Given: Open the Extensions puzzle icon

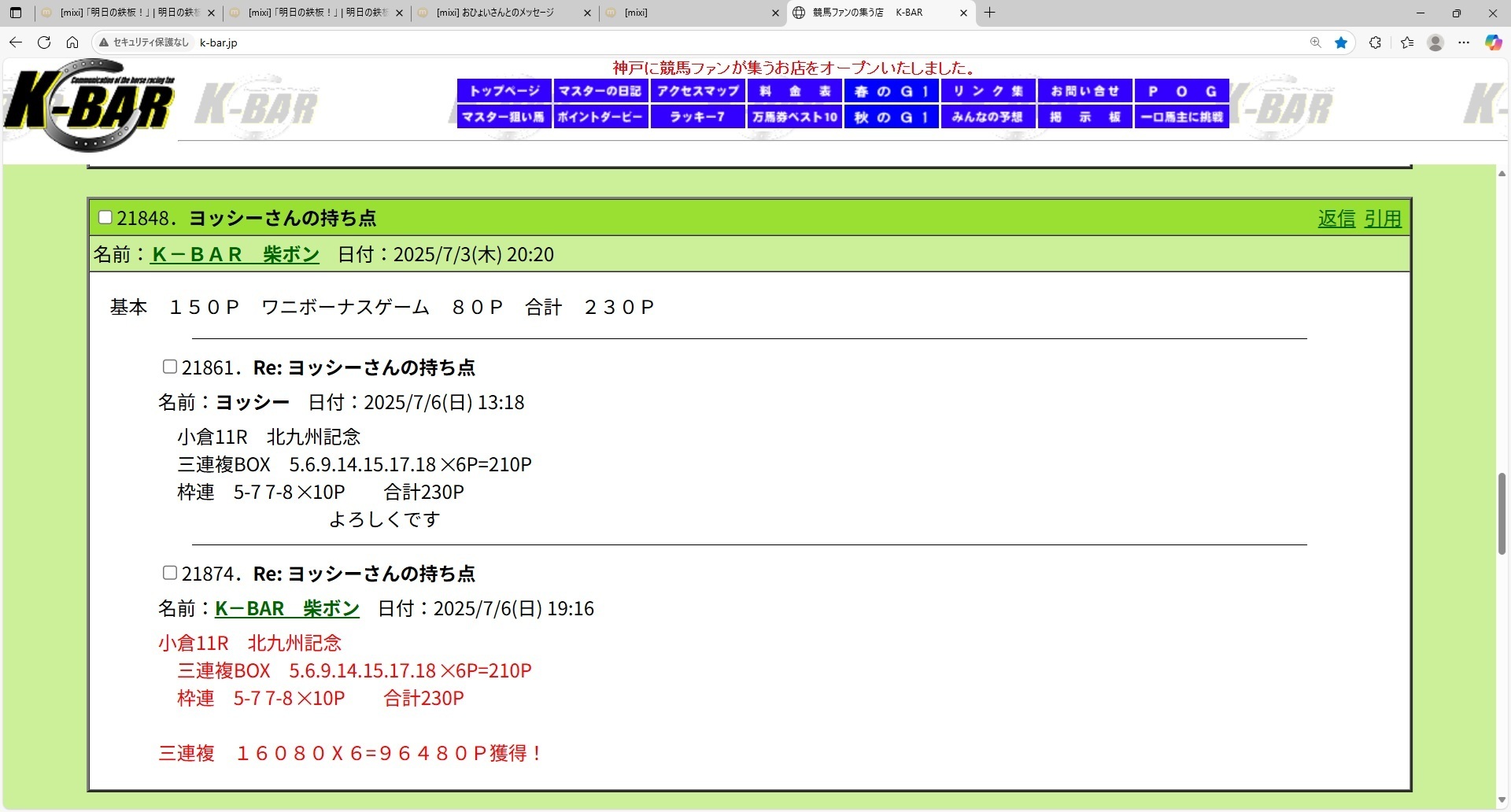Looking at the screenshot, I should [x=1375, y=42].
